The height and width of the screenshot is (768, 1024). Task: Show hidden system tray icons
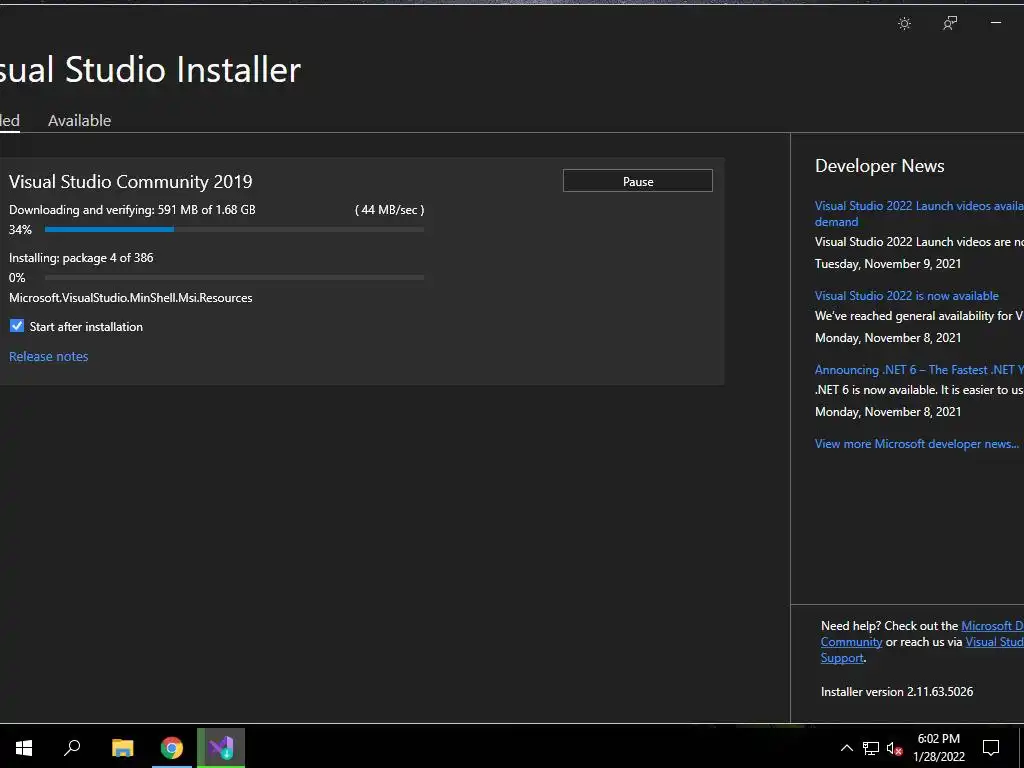coord(846,748)
